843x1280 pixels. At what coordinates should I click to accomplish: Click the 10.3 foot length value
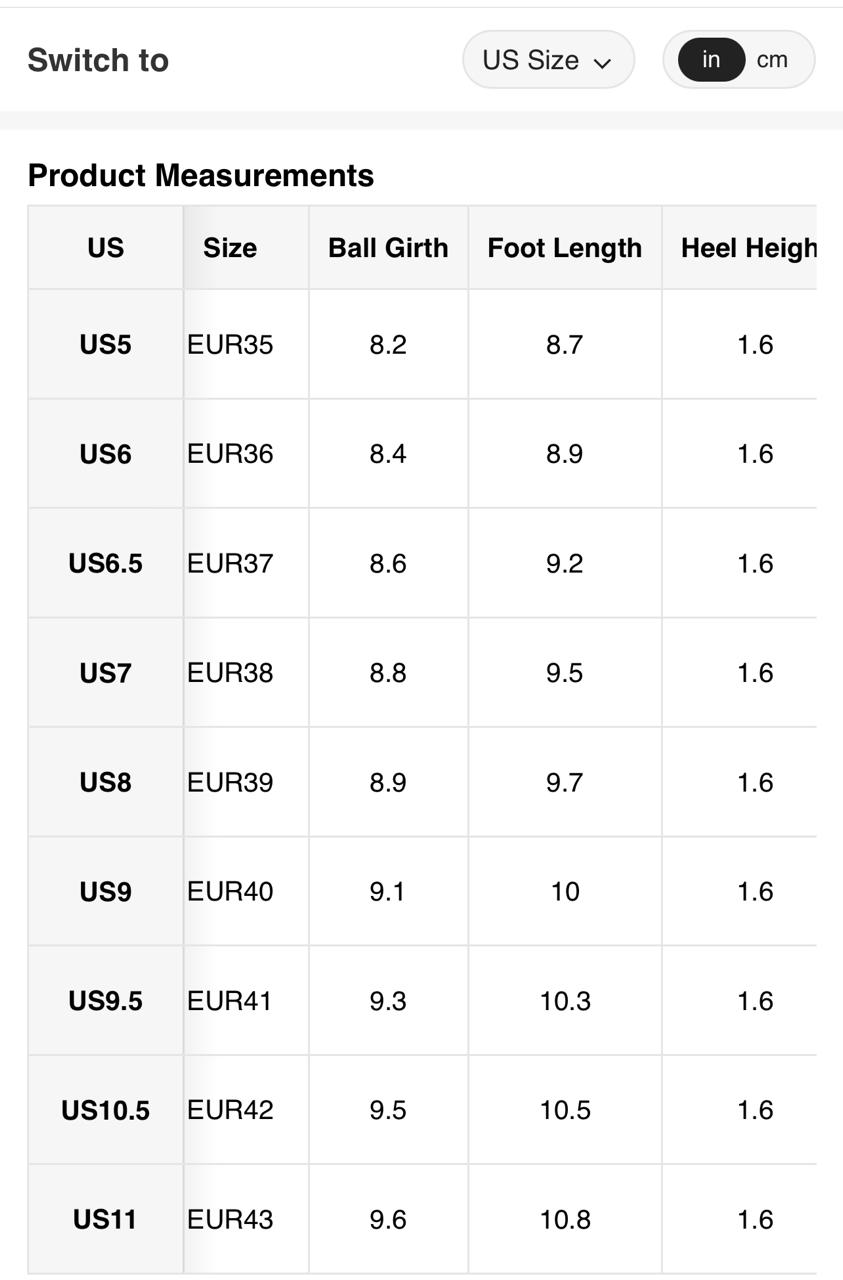point(565,1001)
